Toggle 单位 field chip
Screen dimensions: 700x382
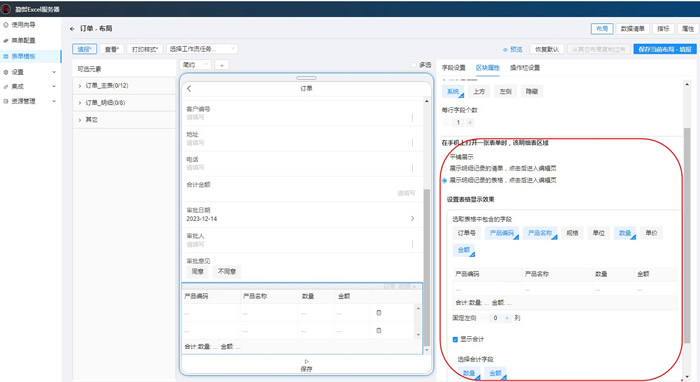pos(599,233)
